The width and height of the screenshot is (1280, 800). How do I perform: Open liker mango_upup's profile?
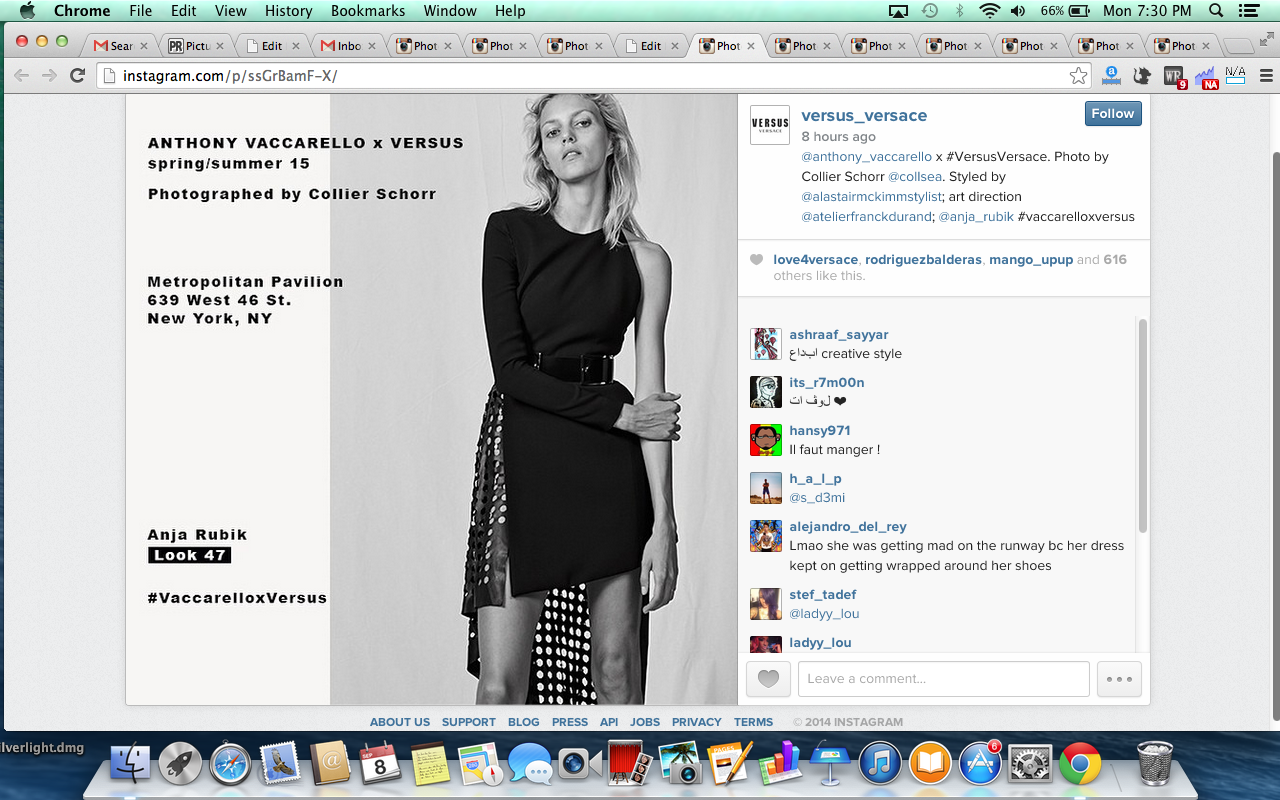(x=1031, y=260)
